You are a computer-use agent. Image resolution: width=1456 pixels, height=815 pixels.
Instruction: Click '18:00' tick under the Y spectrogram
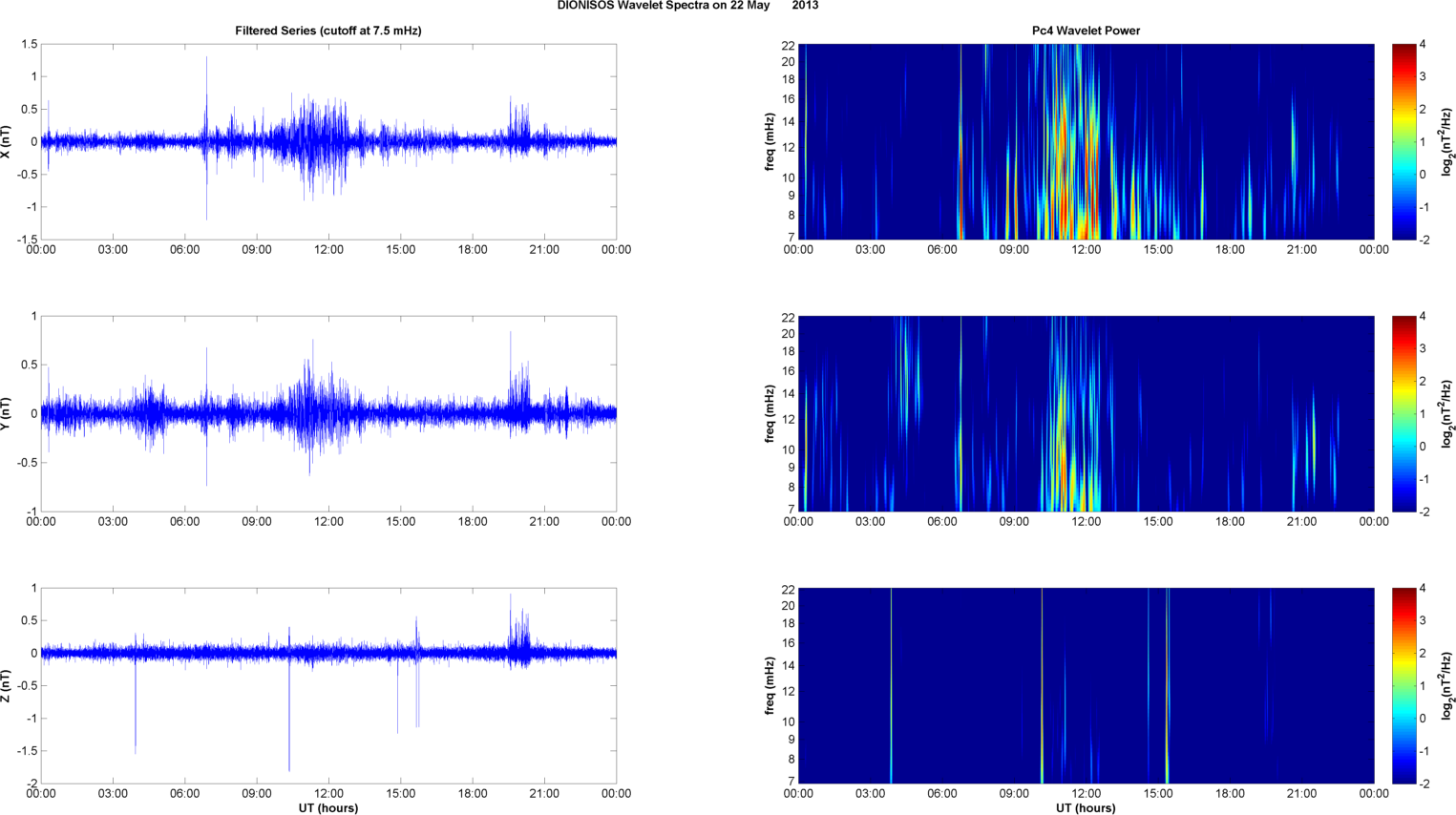coord(1230,522)
